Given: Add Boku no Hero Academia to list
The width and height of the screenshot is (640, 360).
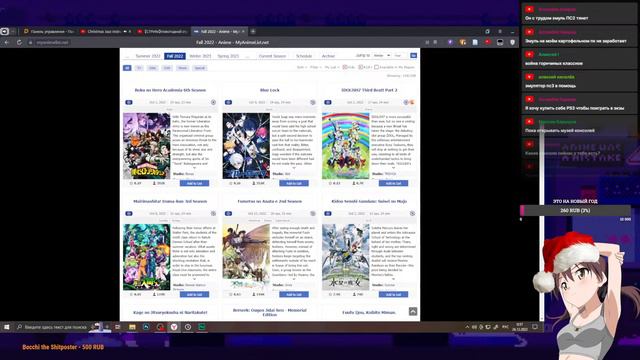Looking at the screenshot, I should (194, 183).
